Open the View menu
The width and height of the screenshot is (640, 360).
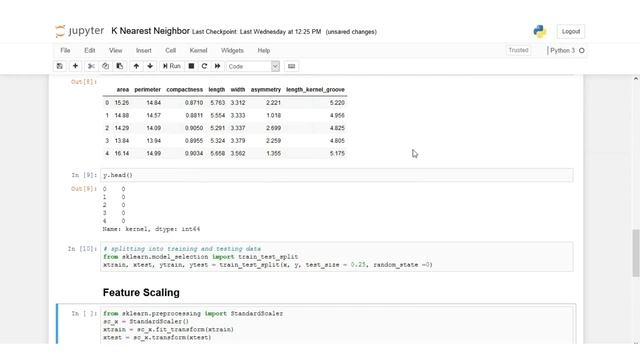tap(116, 51)
